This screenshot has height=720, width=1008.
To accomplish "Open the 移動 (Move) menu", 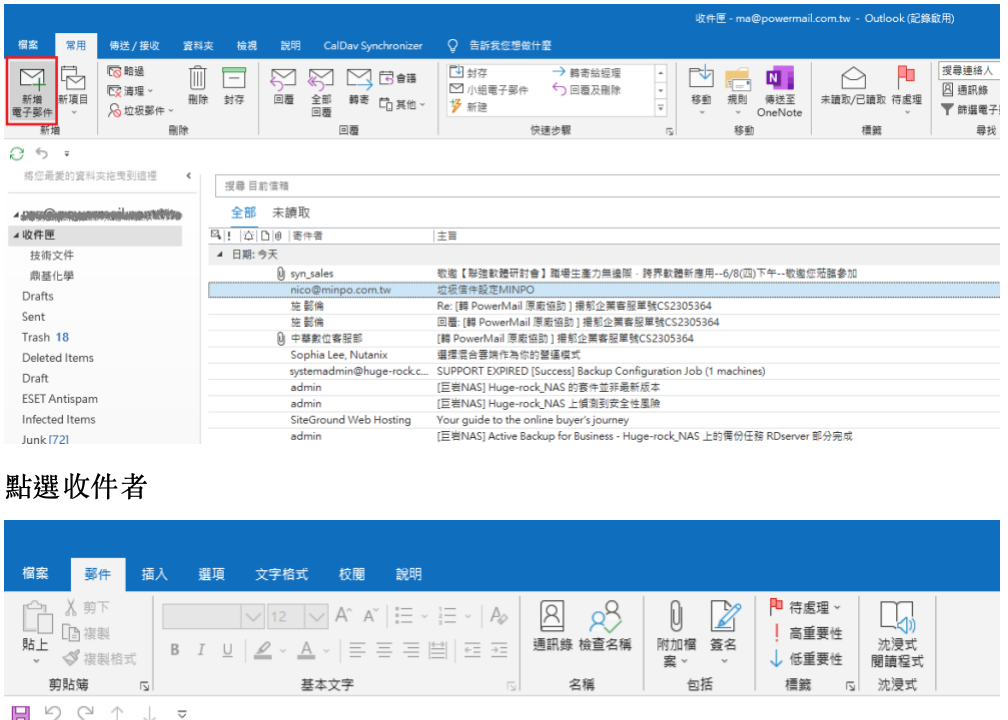I will click(x=701, y=89).
